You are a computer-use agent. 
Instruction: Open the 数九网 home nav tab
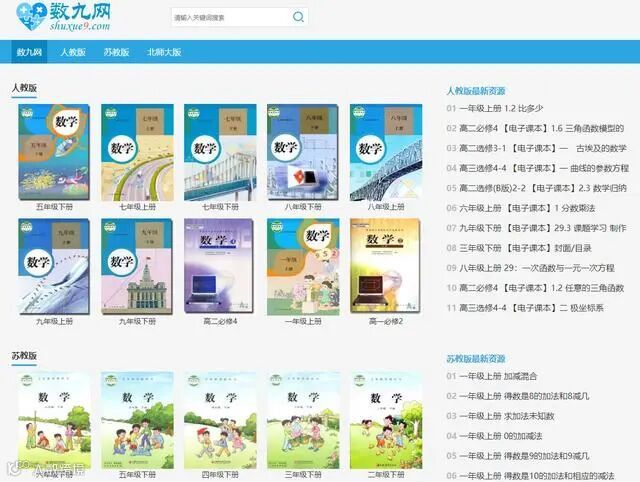pyautogui.click(x=29, y=52)
